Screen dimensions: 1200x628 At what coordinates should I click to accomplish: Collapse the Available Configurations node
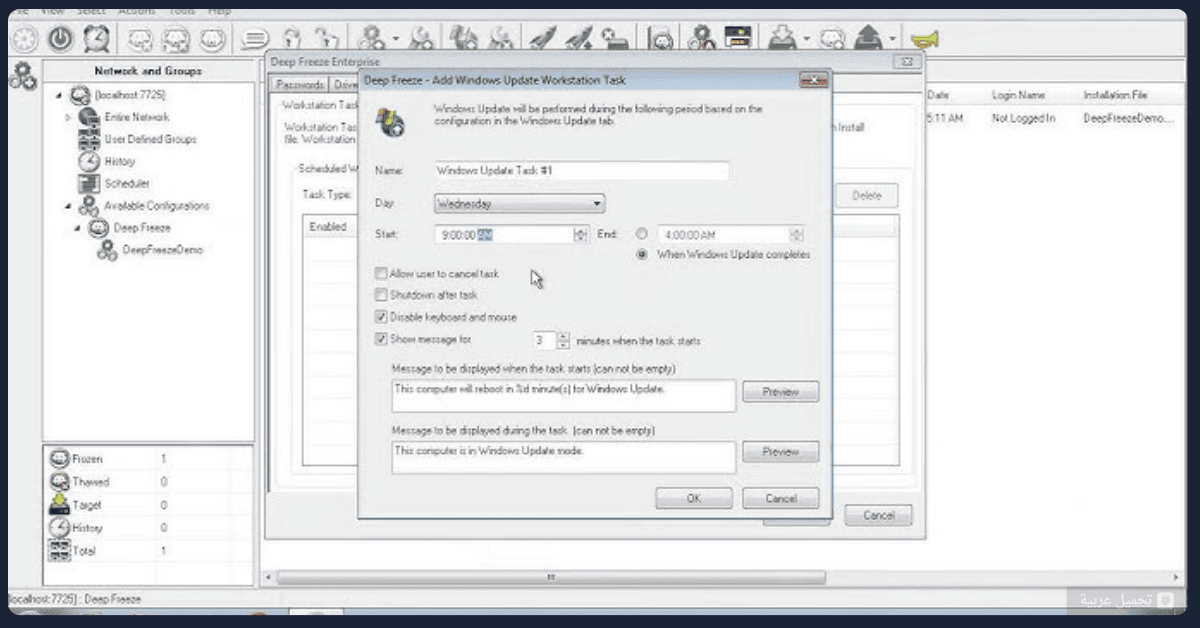point(68,206)
